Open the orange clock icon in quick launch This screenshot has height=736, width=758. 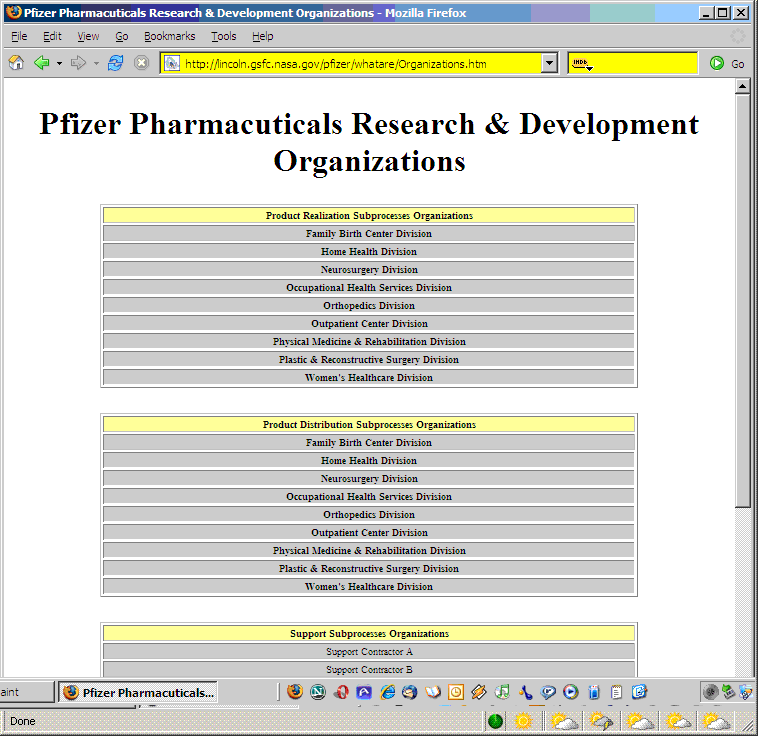[x=456, y=692]
